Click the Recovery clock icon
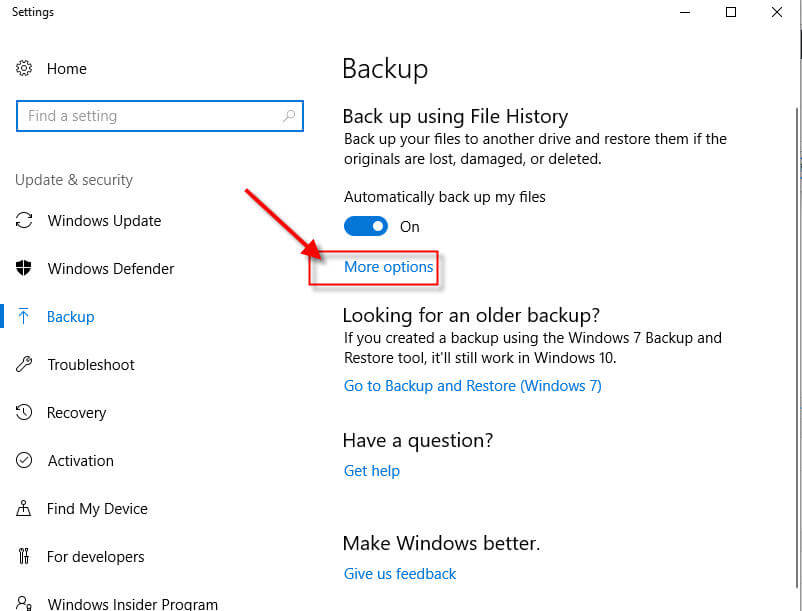 [x=24, y=412]
